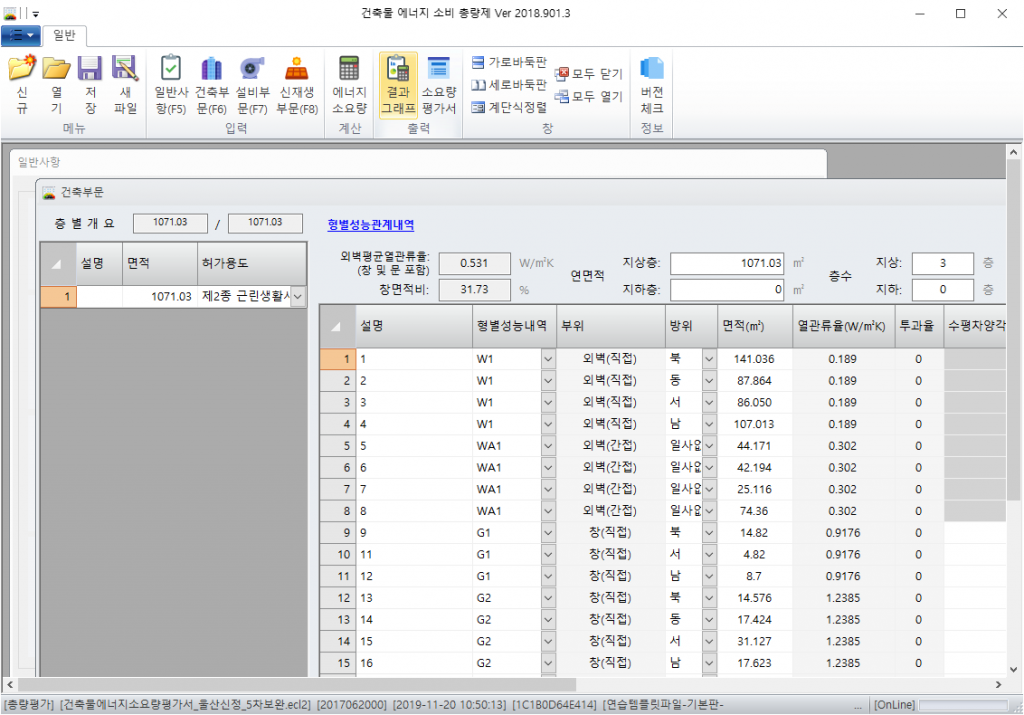Click the 외벽평균열관류율 value field 0.531
1024x715 pixels.
[x=474, y=263]
